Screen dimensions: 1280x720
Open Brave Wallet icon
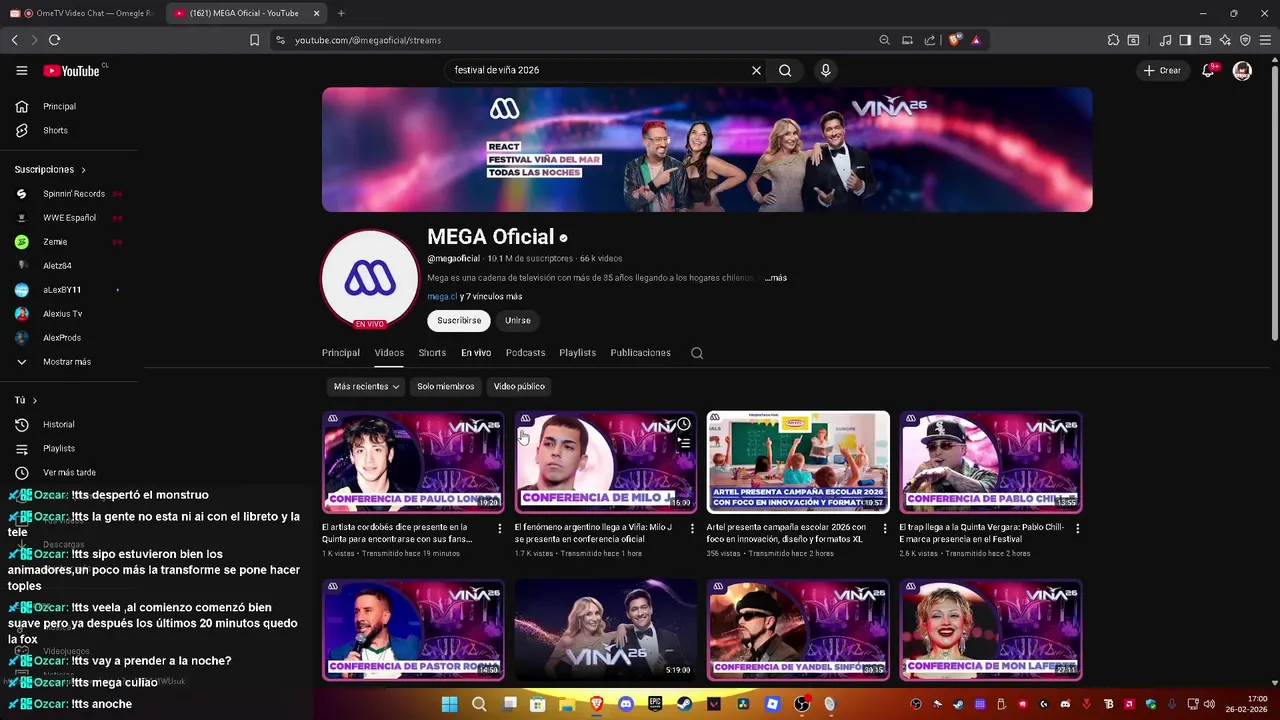click(x=1205, y=40)
